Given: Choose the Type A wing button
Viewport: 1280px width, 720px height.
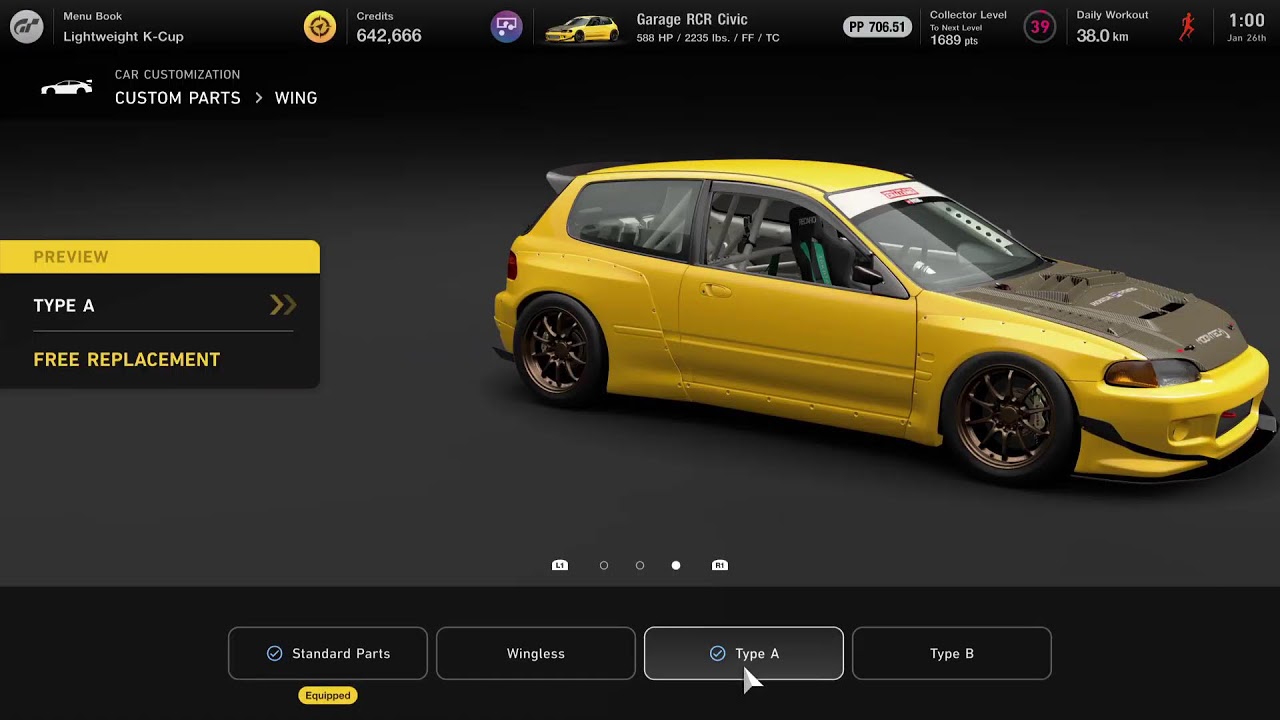Looking at the screenshot, I should [x=744, y=653].
